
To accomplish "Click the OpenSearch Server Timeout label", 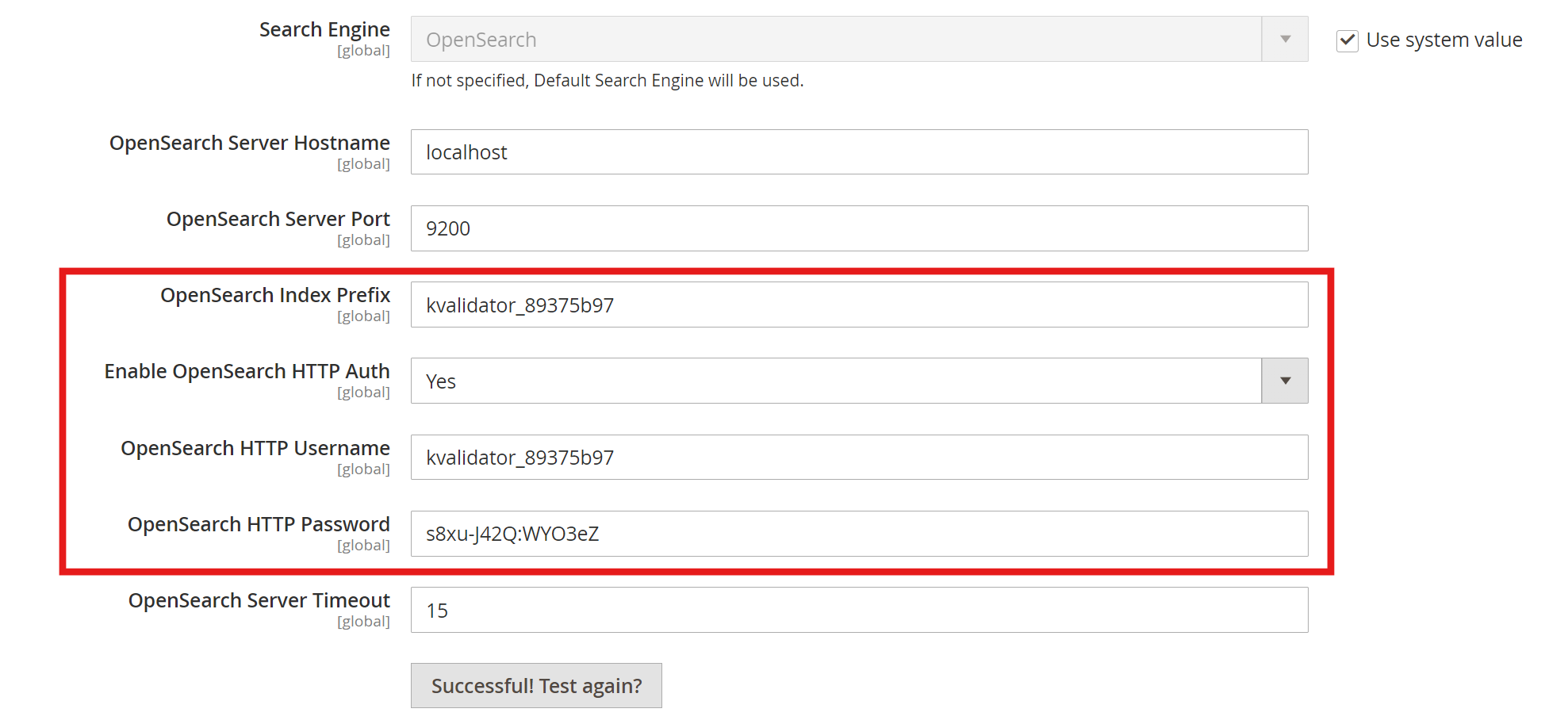I will tap(259, 601).
